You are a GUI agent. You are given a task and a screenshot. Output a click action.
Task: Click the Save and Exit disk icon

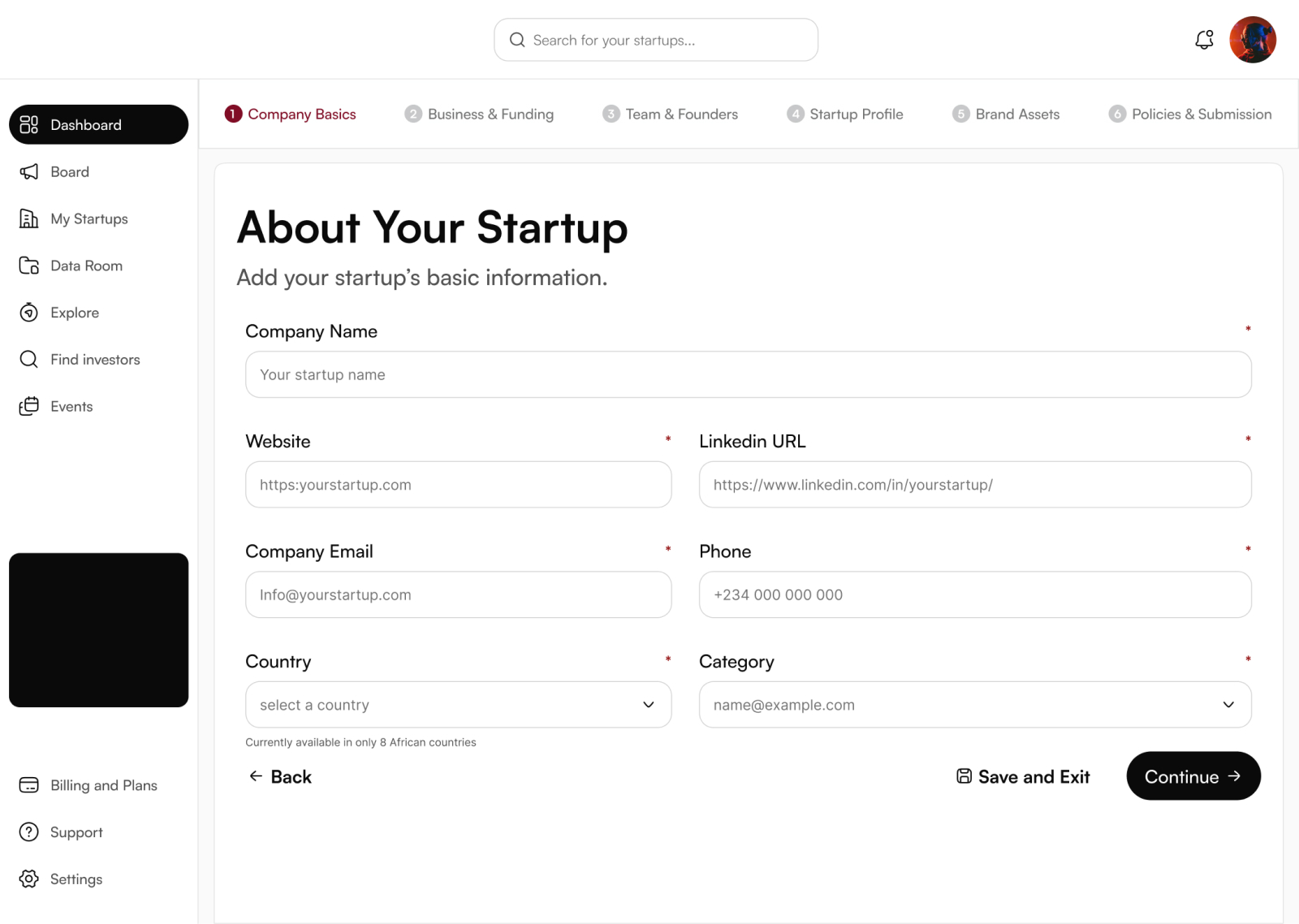964,776
